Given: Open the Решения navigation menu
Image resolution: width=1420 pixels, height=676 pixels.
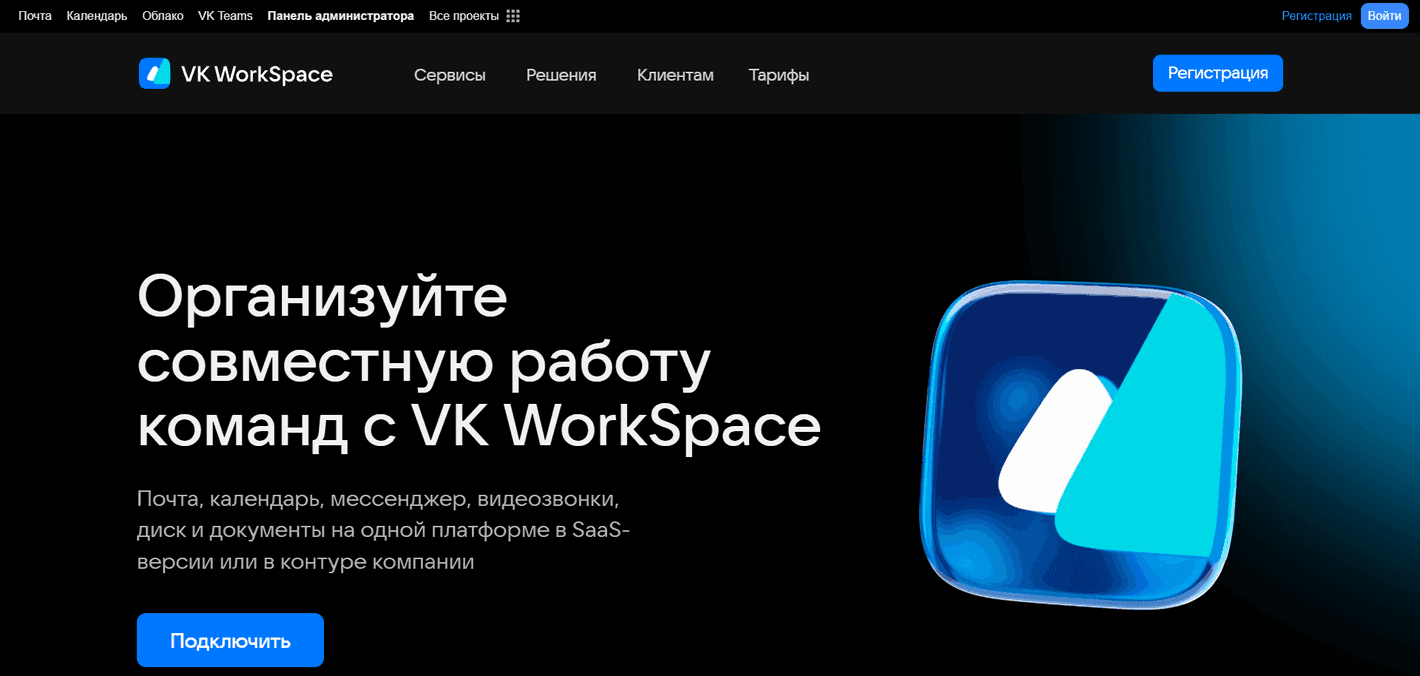Looking at the screenshot, I should click(x=561, y=75).
